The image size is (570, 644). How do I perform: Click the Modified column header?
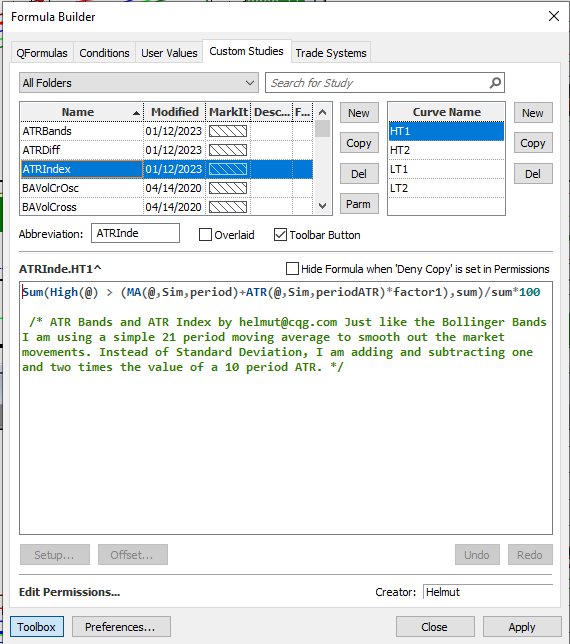pos(175,112)
